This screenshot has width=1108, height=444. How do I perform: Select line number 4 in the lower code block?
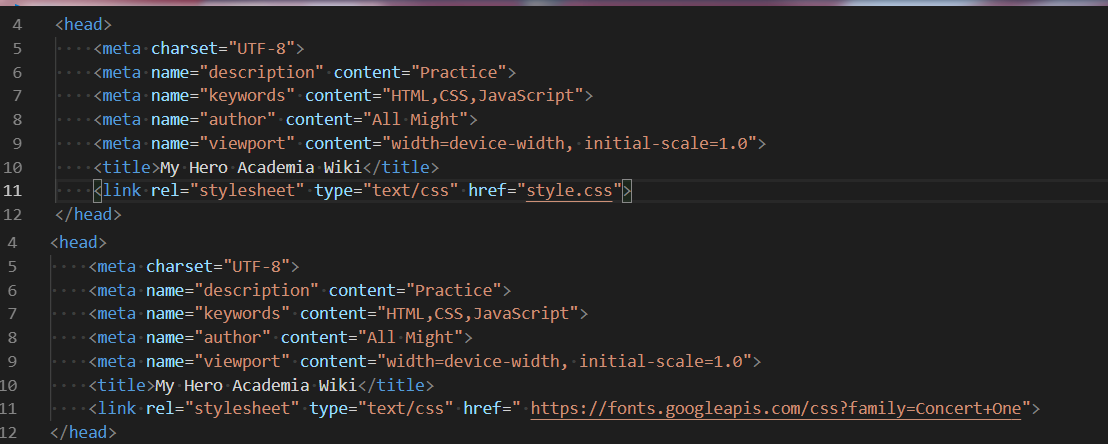pos(11,242)
